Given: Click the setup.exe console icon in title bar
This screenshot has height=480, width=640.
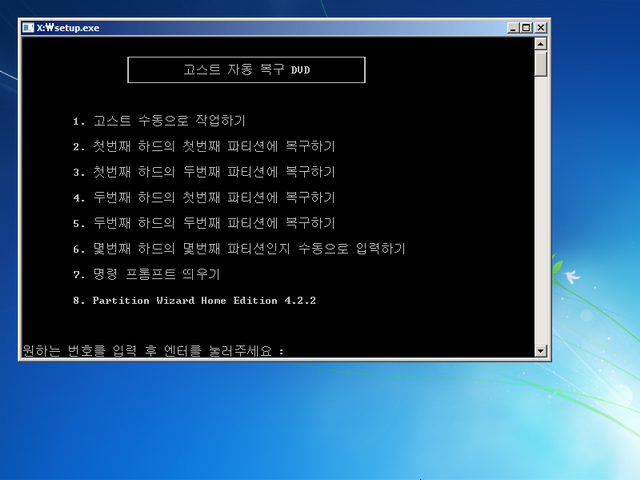Looking at the screenshot, I should click(28, 27).
